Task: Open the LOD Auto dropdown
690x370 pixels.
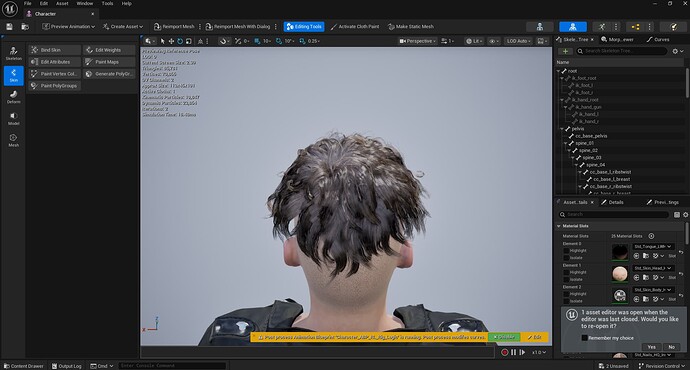Action: point(518,41)
